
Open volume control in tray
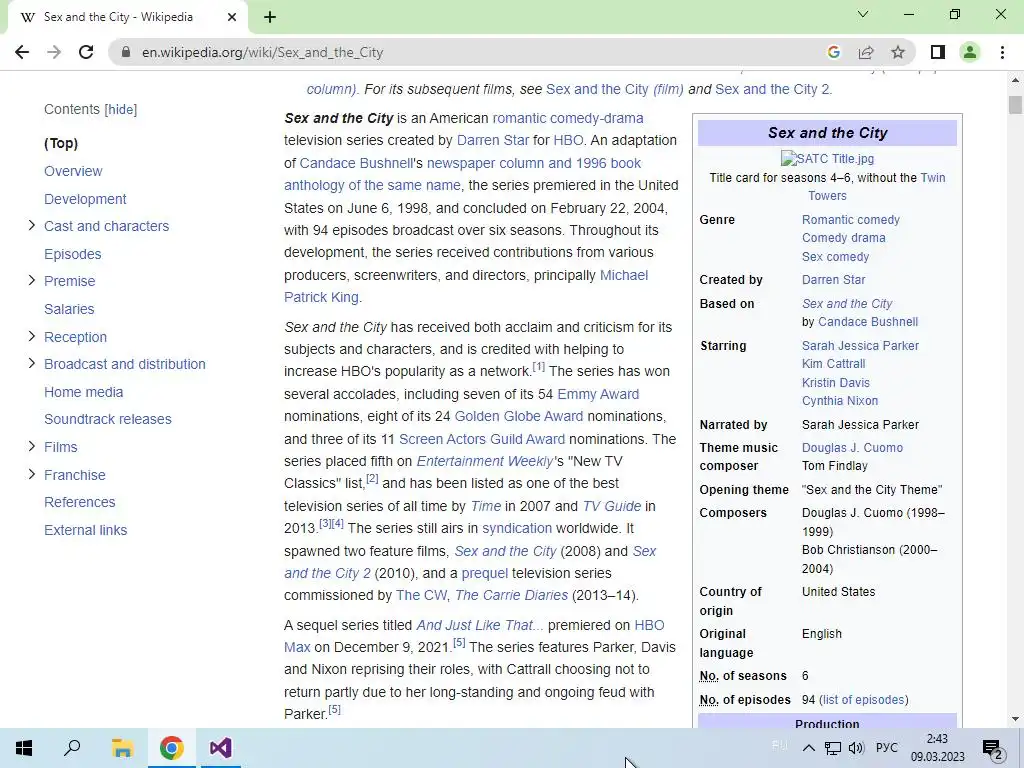pyautogui.click(x=856, y=748)
